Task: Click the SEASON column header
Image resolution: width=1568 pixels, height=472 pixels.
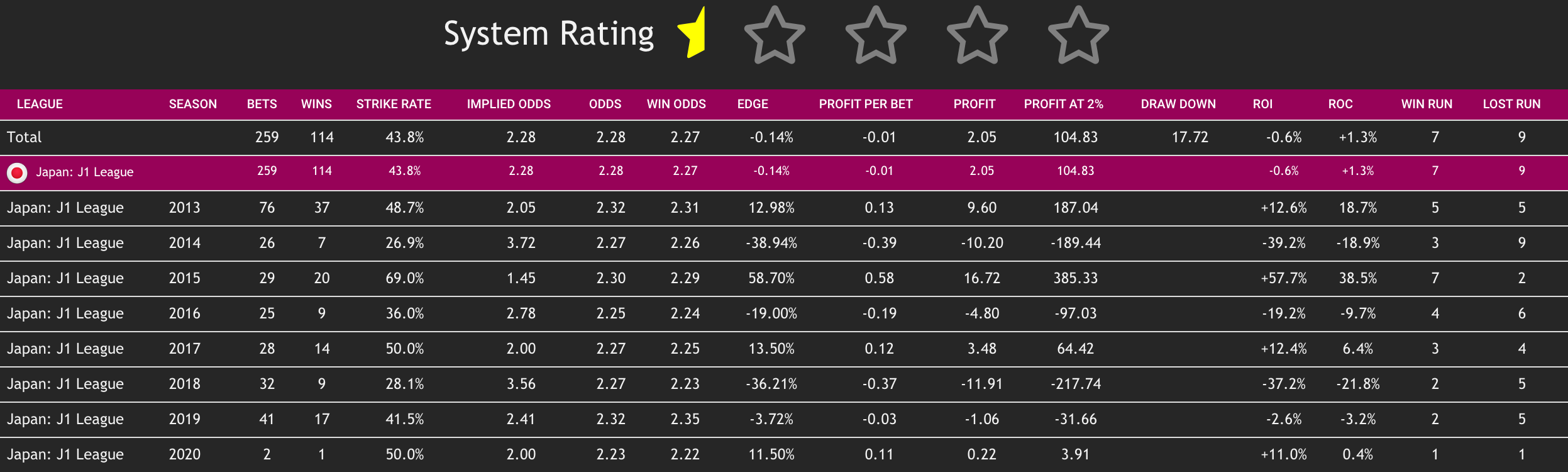Action: [x=192, y=104]
